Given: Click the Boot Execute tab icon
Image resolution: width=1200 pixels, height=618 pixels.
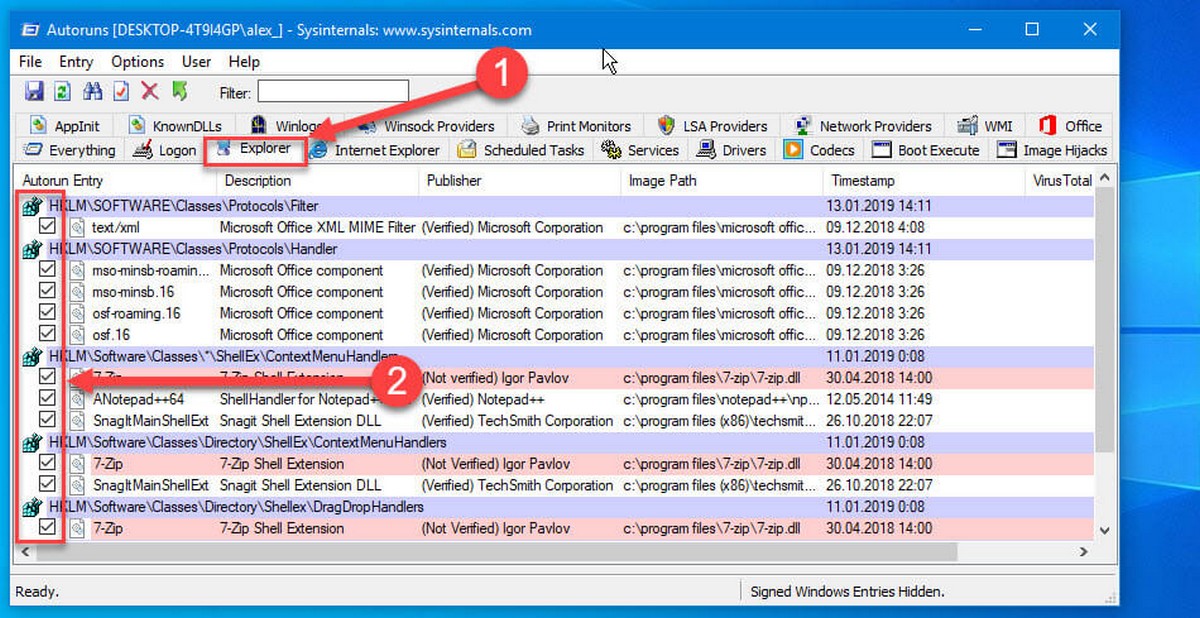Looking at the screenshot, I should tap(881, 150).
